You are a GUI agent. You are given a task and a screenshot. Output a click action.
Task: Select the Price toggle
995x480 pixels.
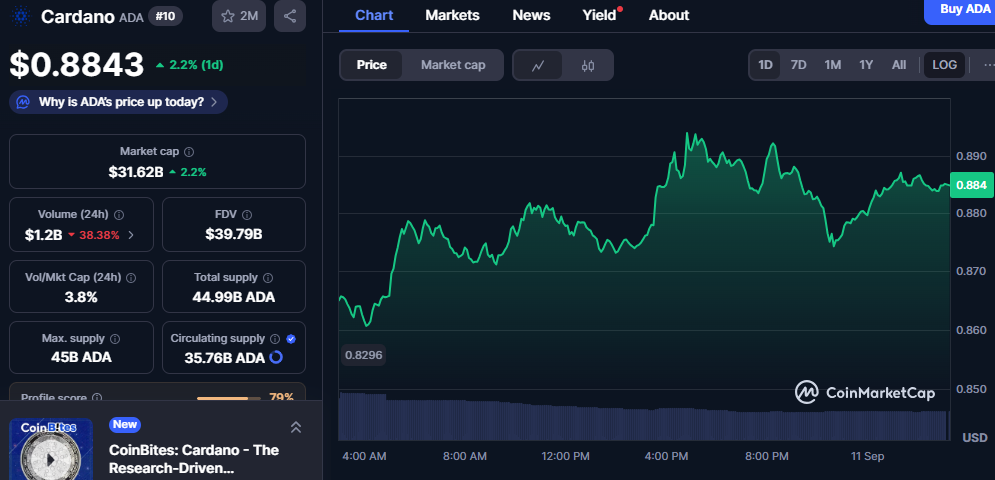pyautogui.click(x=371, y=65)
